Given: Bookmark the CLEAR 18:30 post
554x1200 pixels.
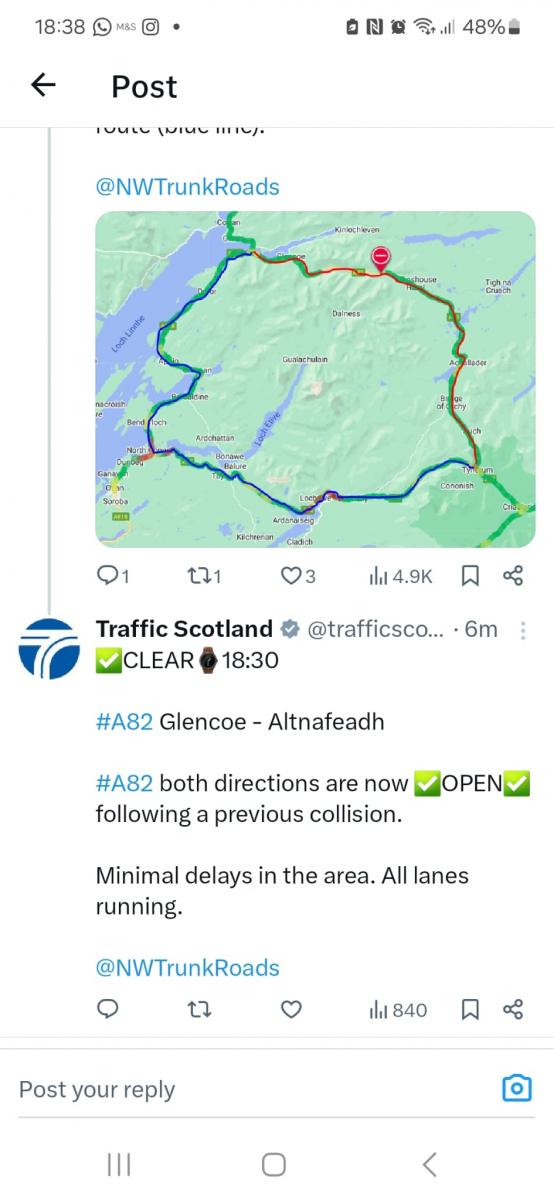Looking at the screenshot, I should pos(470,1010).
